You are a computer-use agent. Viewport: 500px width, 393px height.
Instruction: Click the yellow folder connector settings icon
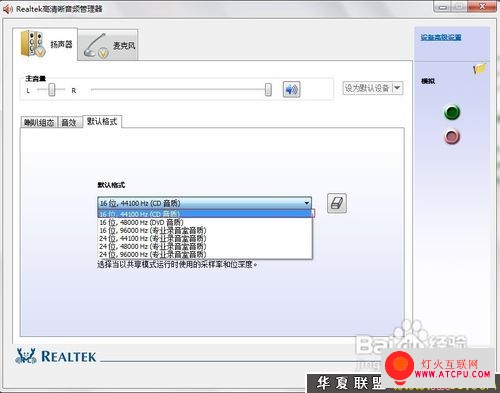480,68
